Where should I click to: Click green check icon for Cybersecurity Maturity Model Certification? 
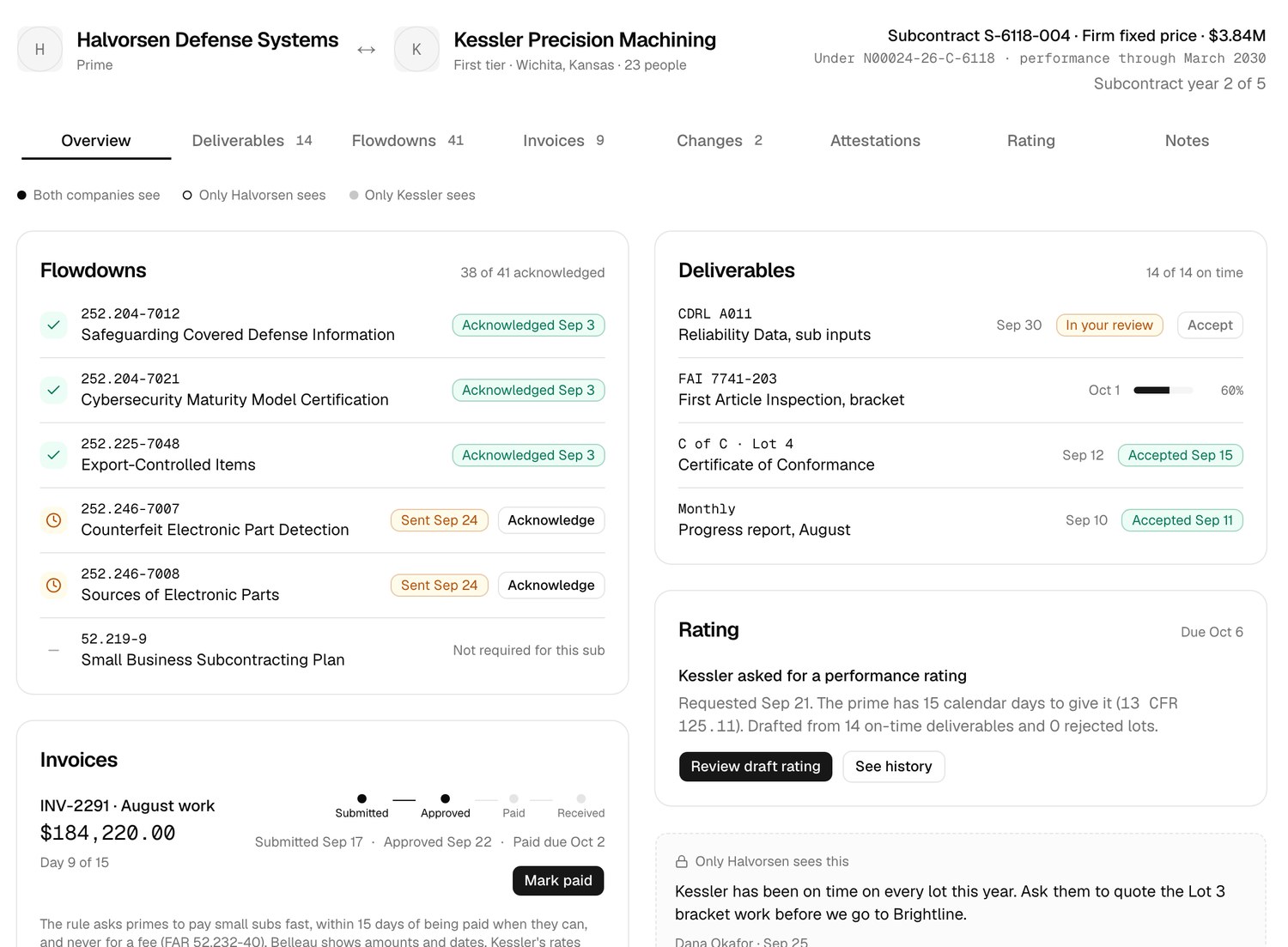click(53, 390)
